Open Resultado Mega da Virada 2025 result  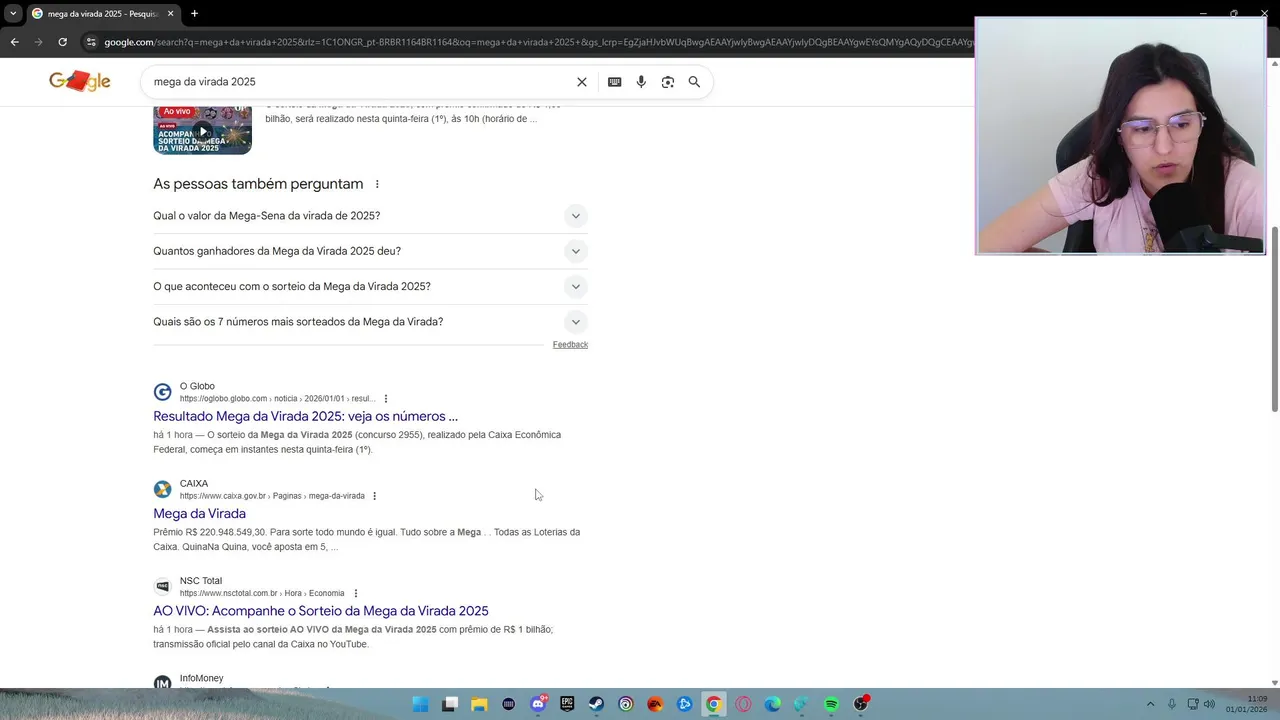(x=305, y=416)
